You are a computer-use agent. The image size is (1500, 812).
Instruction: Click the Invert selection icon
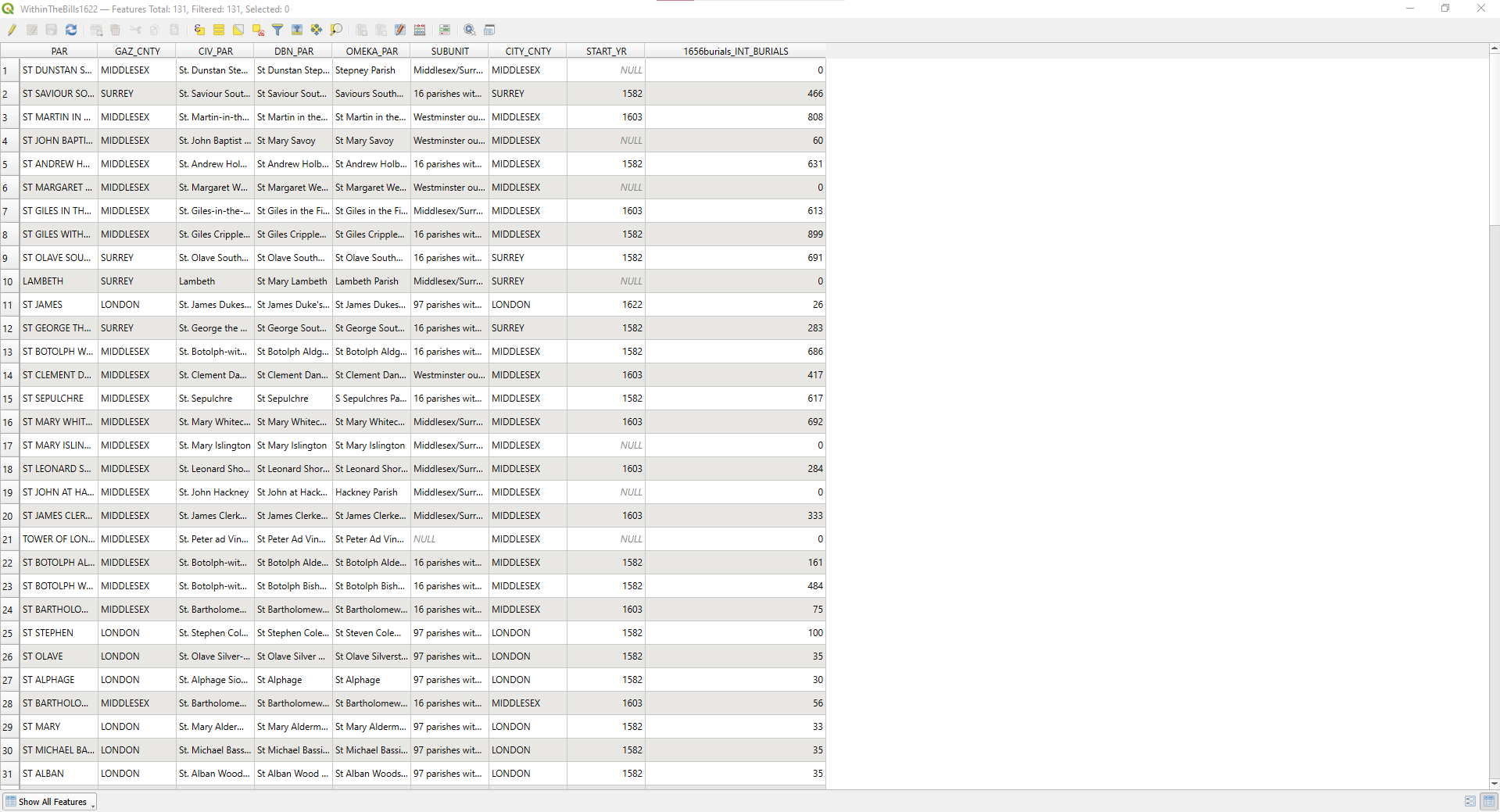[237, 30]
